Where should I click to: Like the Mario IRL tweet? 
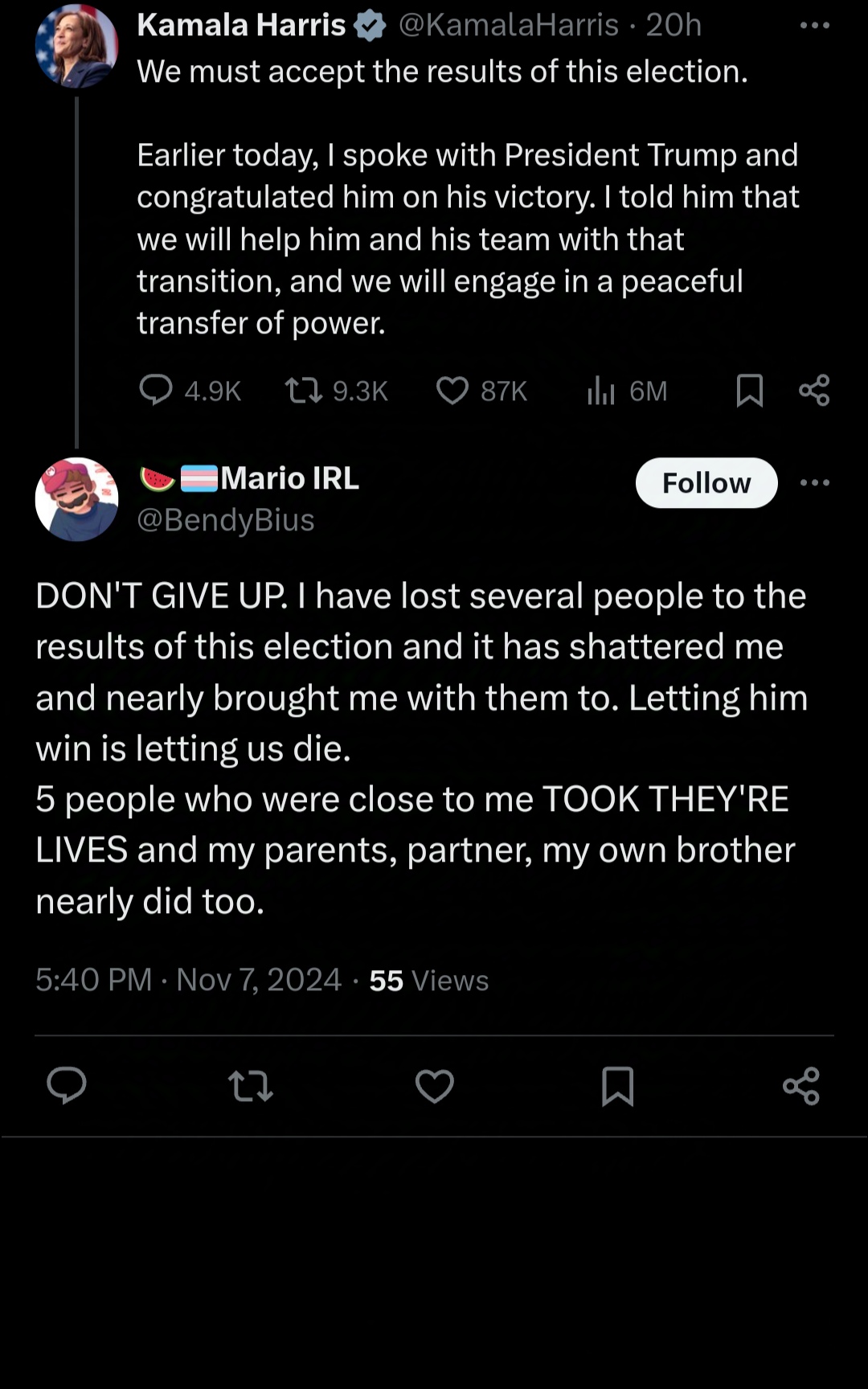click(x=435, y=1086)
